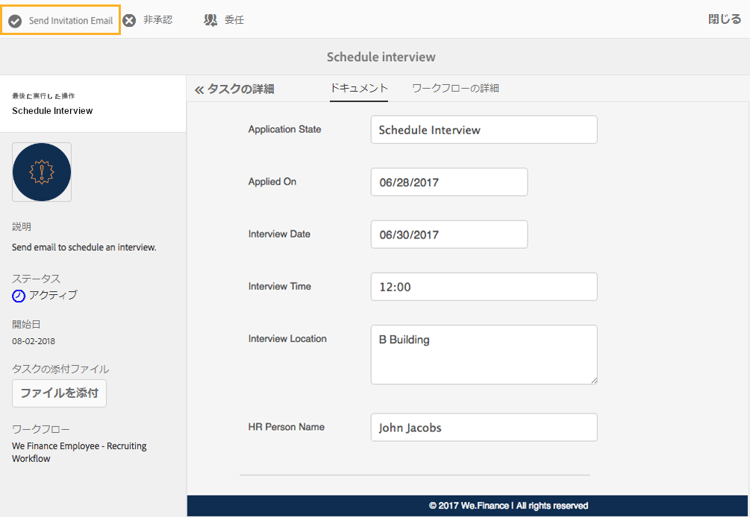Image resolution: width=750 pixels, height=517 pixels.
Task: Click the Applied On label
Action: point(272,181)
